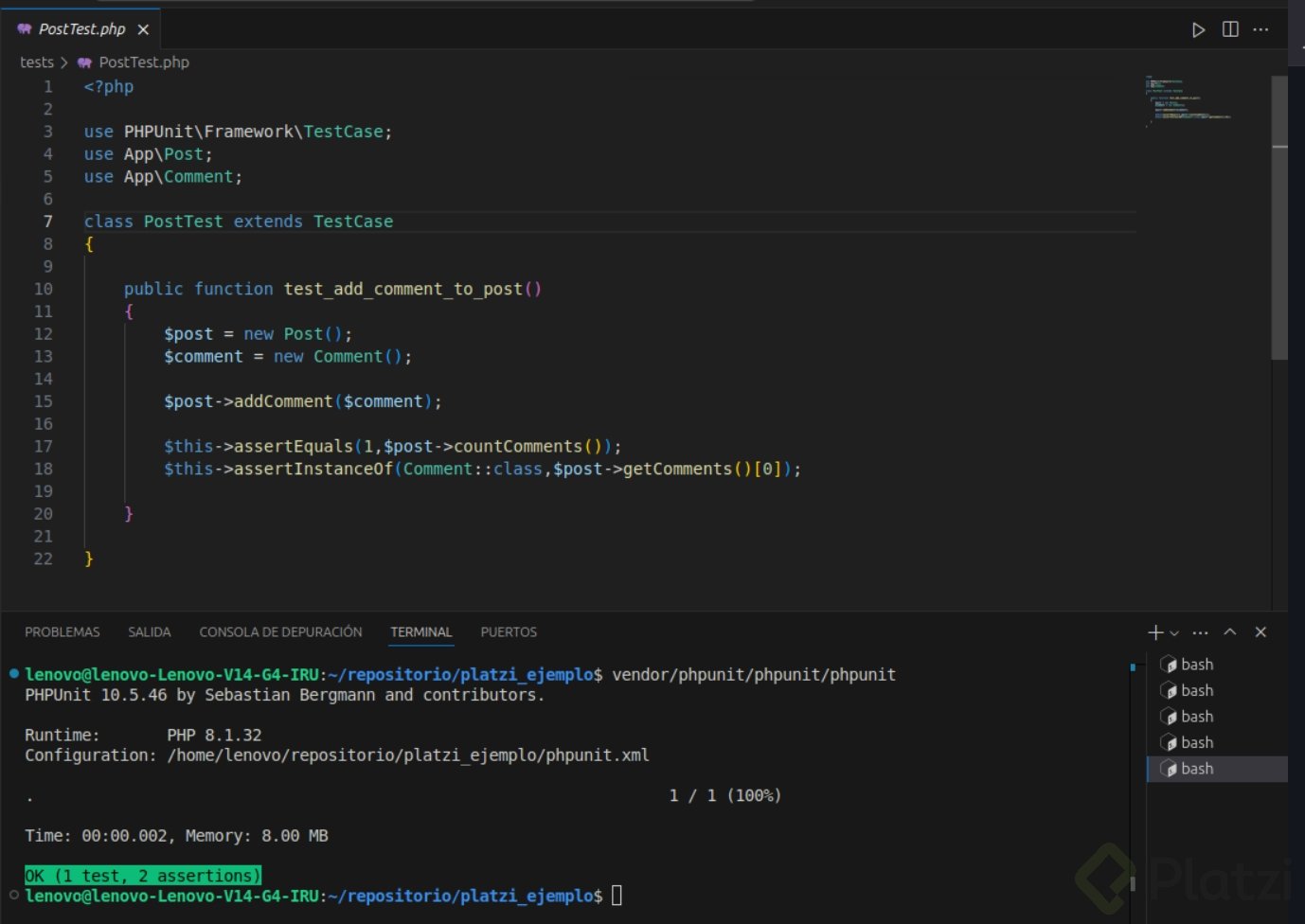Click the "1 / 1 (100%)" progress text
The image size is (1305, 924).
pos(725,796)
